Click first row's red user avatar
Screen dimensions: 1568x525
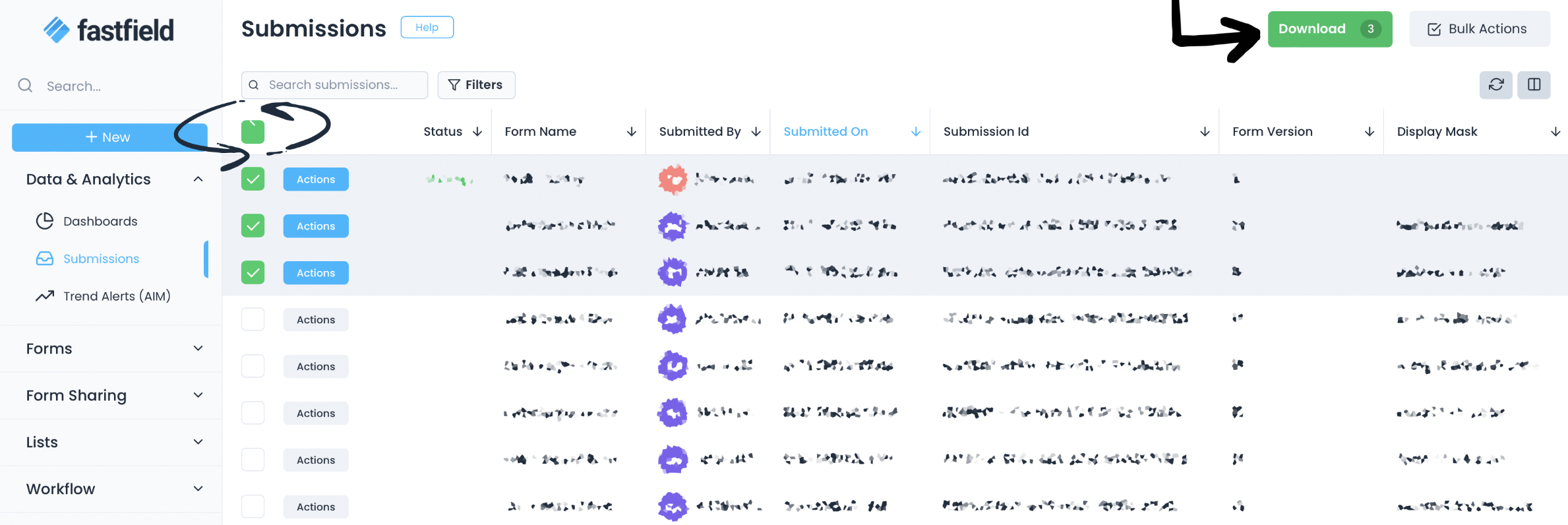673,179
